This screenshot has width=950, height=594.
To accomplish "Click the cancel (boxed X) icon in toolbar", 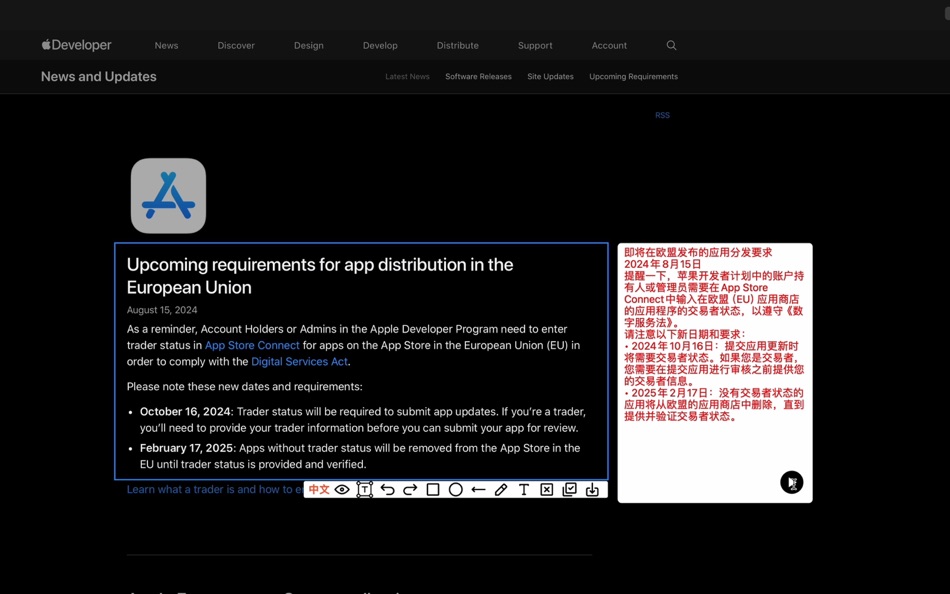I will [x=546, y=490].
